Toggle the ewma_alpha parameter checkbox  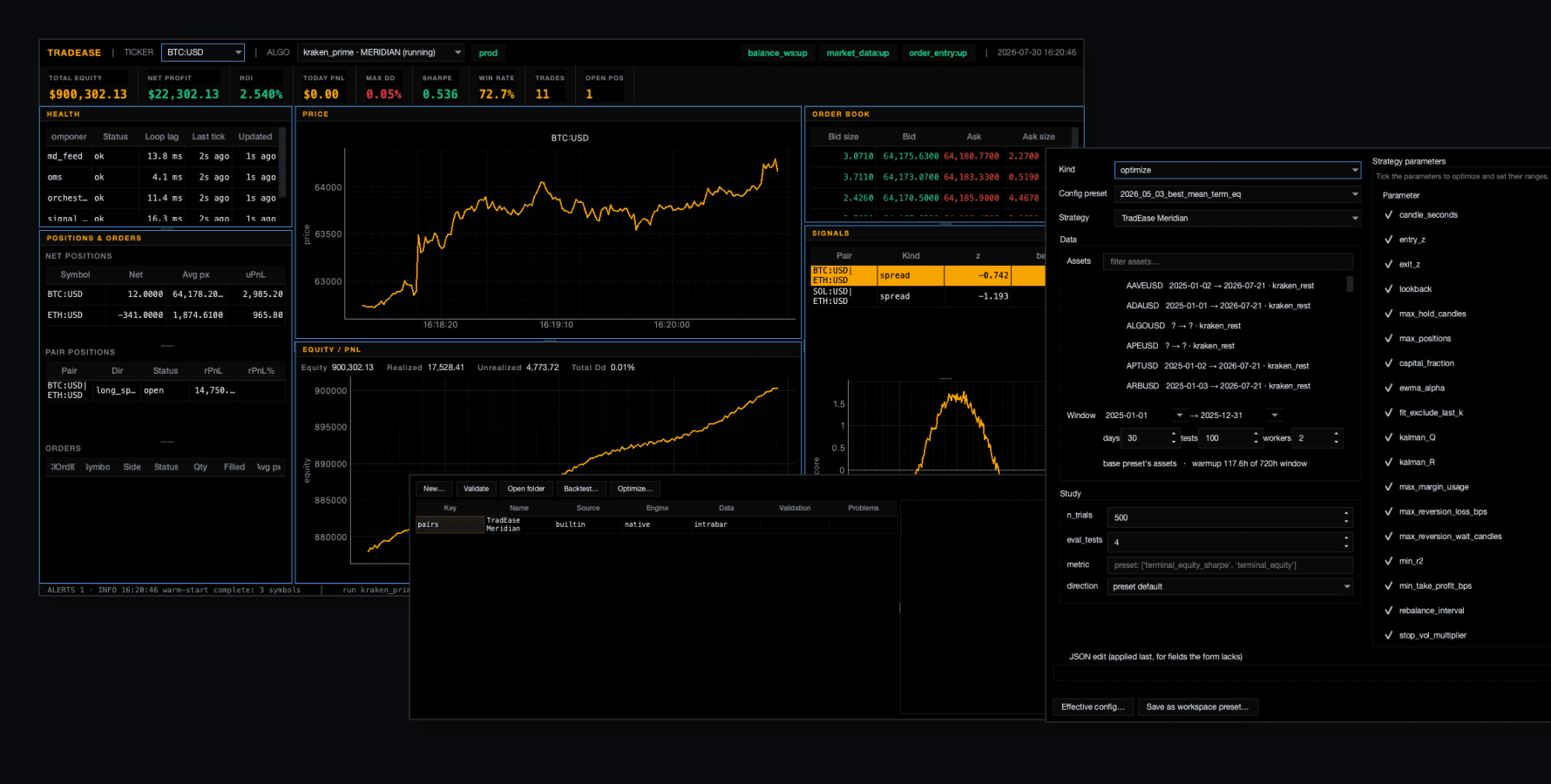point(1388,388)
